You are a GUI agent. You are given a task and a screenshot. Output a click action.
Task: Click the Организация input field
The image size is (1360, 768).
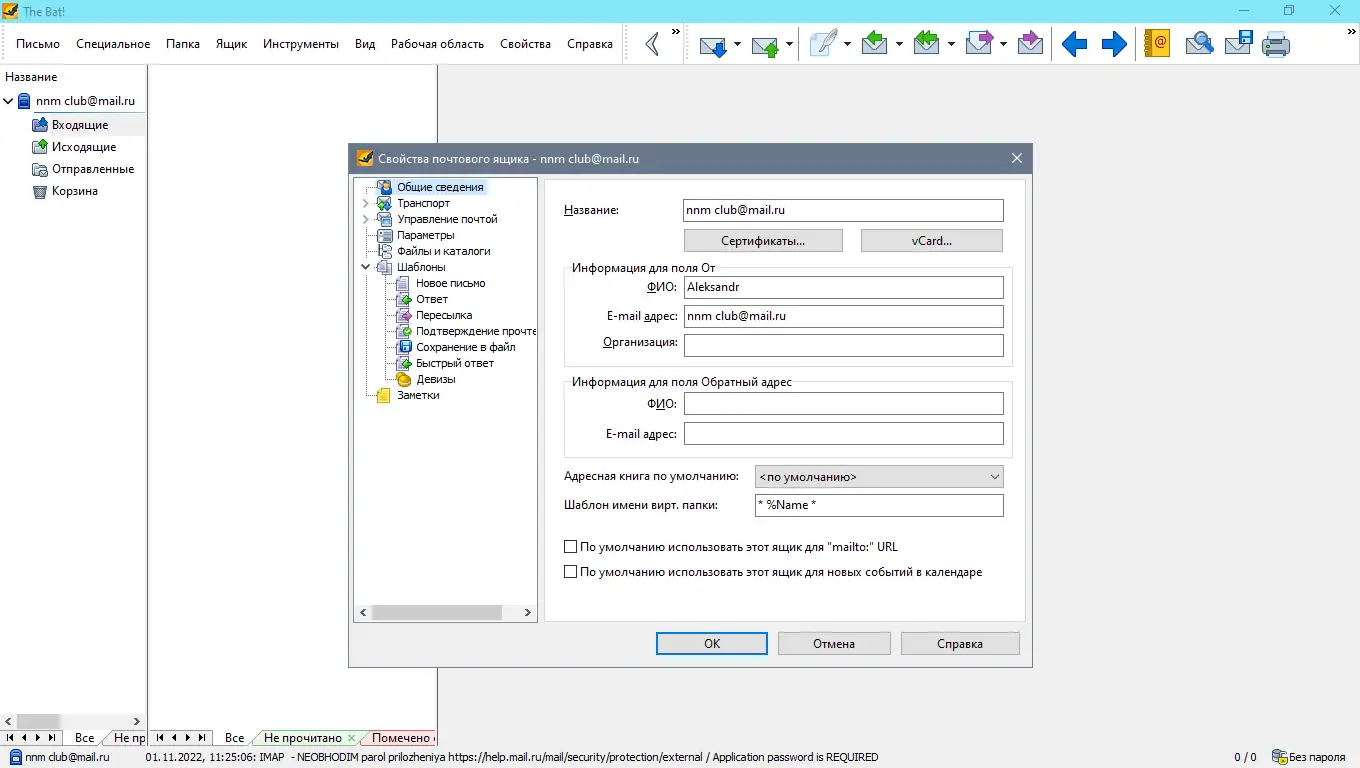843,344
